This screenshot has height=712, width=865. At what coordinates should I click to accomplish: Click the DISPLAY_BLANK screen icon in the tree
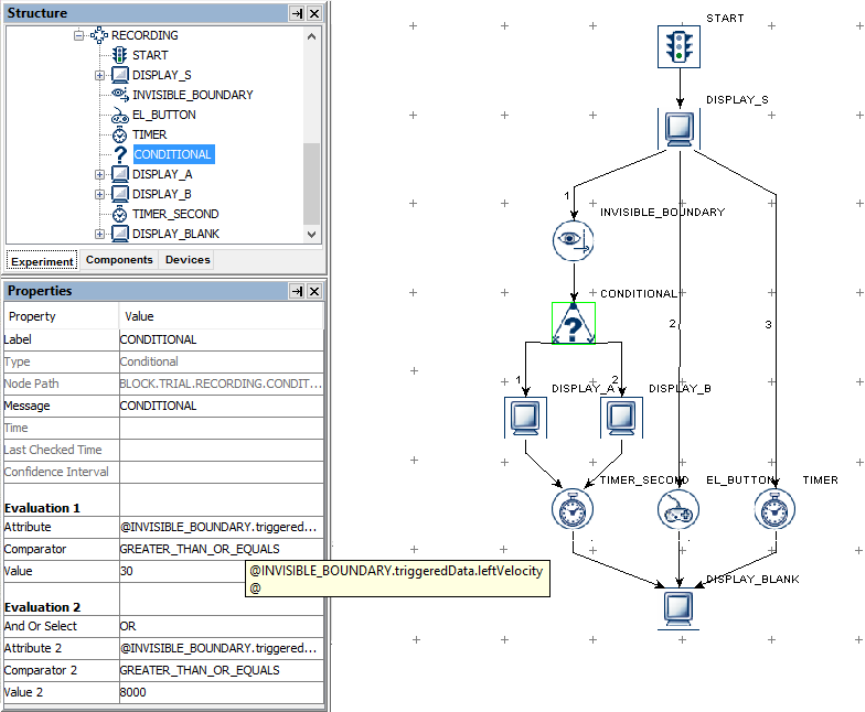(120, 234)
